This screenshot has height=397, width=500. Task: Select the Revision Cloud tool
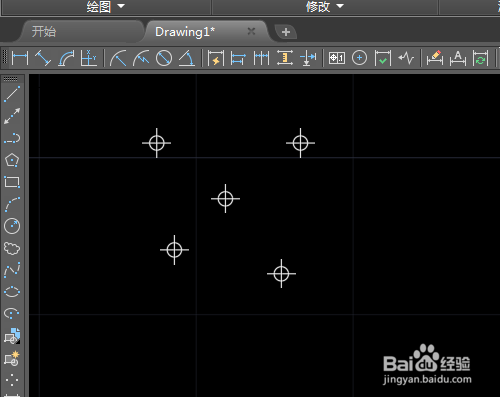coord(12,248)
